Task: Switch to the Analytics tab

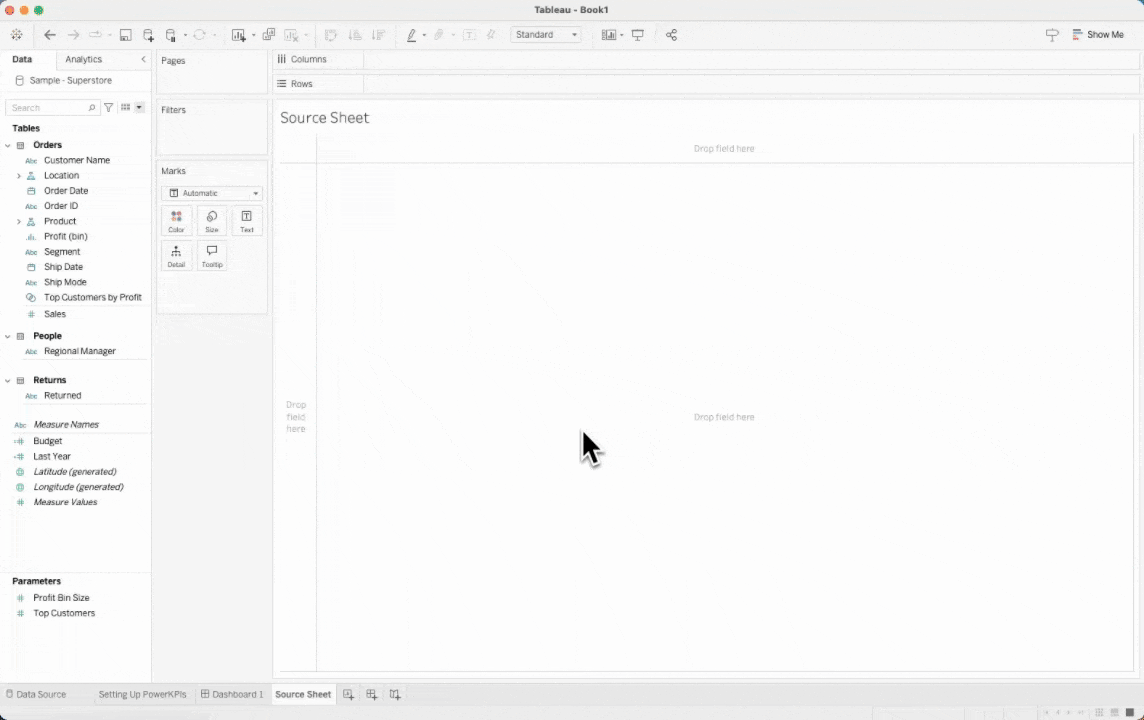Action: 83,59
